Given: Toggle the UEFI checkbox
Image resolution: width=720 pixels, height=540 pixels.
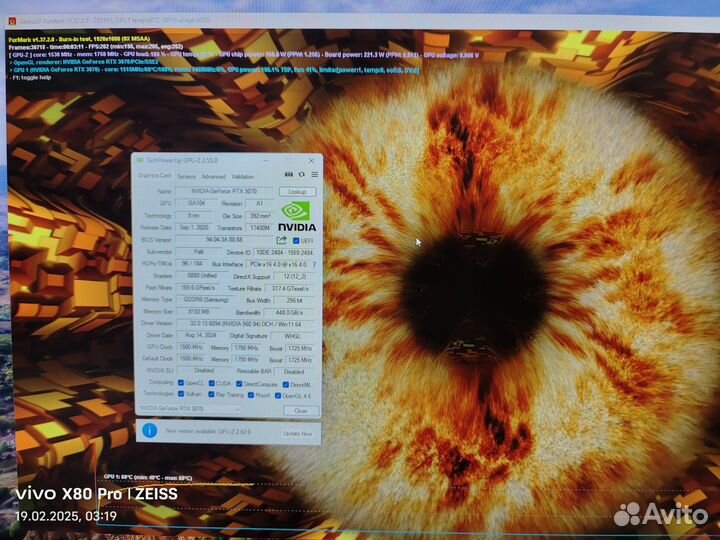Looking at the screenshot, I should [x=296, y=241].
